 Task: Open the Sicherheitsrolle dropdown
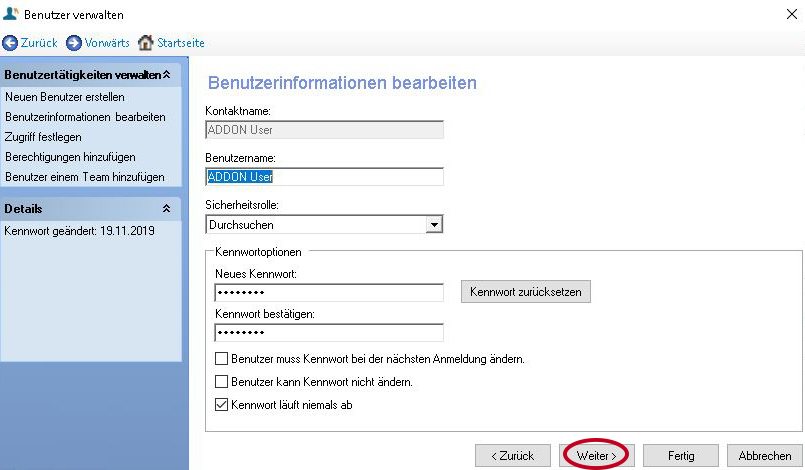tap(434, 224)
